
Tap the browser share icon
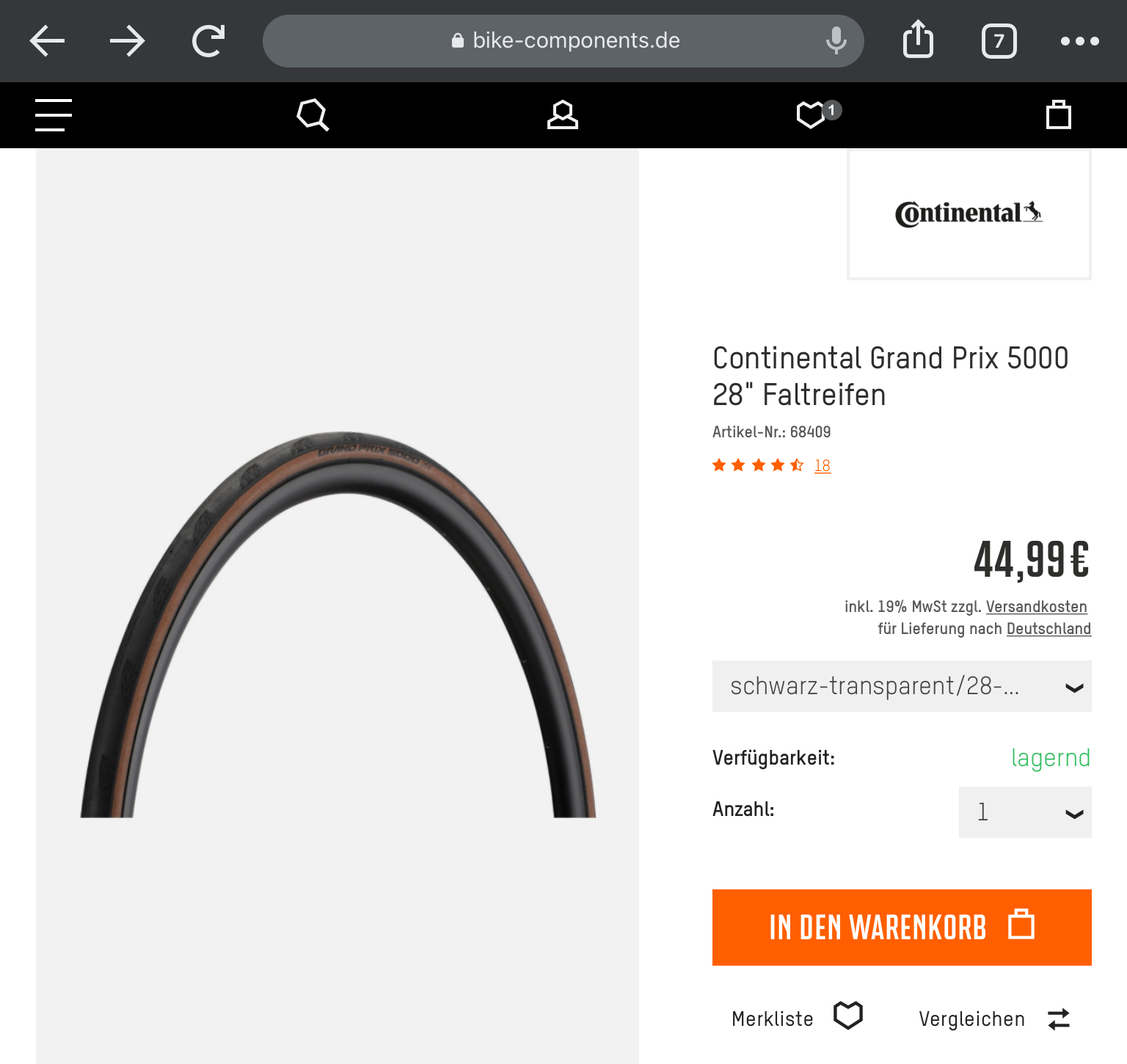pyautogui.click(x=918, y=40)
